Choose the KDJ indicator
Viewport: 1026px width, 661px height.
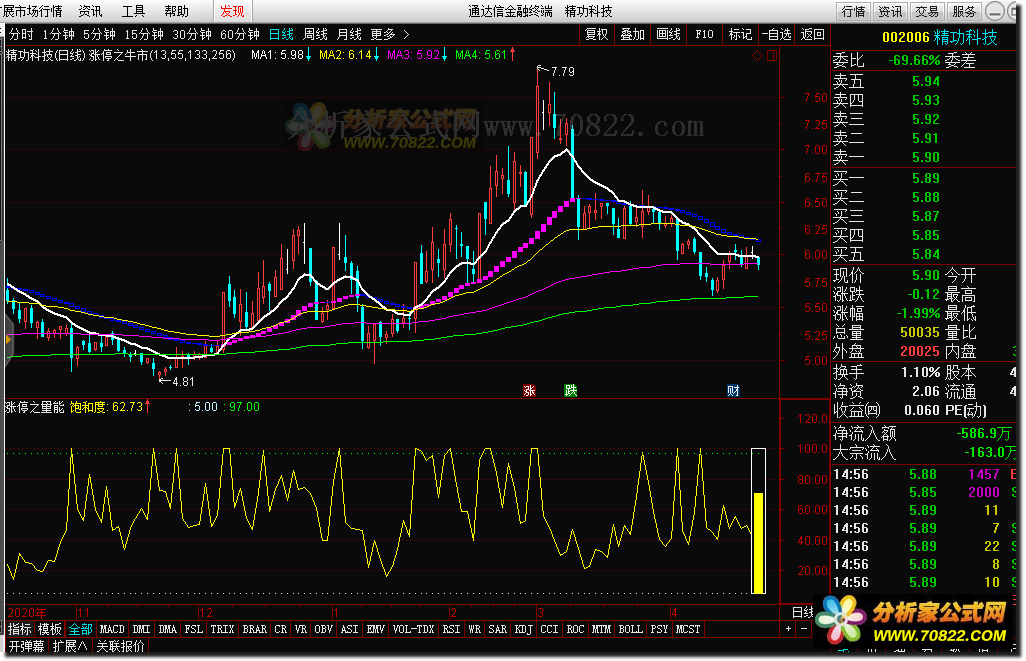click(523, 630)
